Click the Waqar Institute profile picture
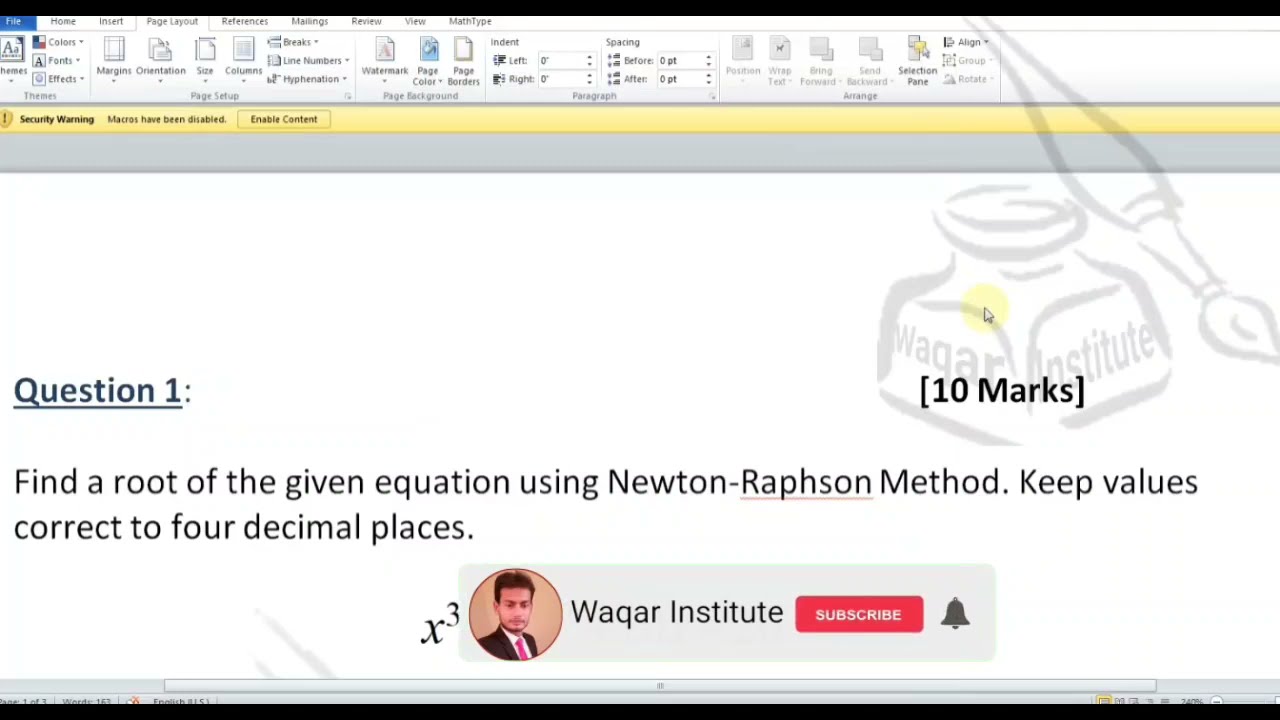Image resolution: width=1280 pixels, height=720 pixels. point(515,614)
